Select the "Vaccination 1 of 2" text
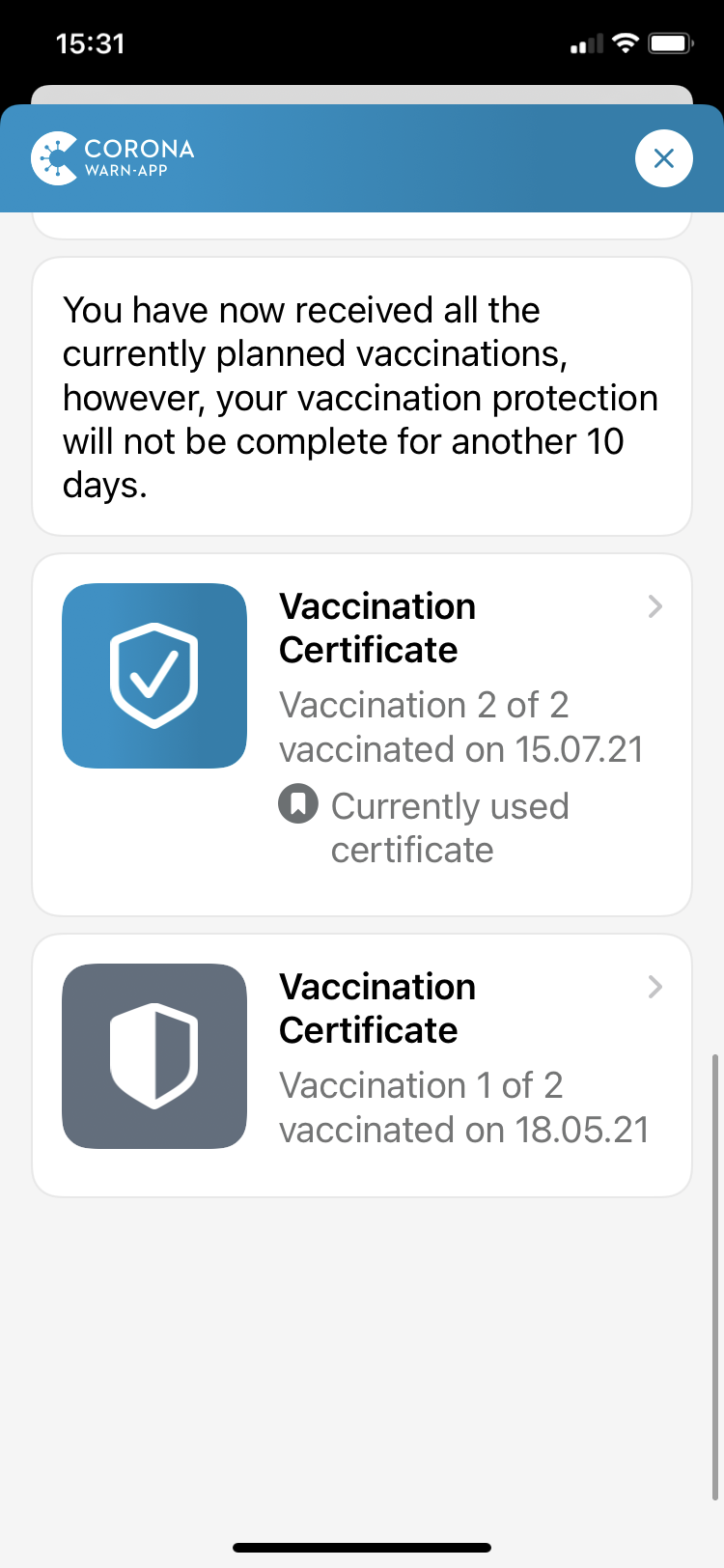Viewport: 724px width, 1568px height. coord(421,1086)
